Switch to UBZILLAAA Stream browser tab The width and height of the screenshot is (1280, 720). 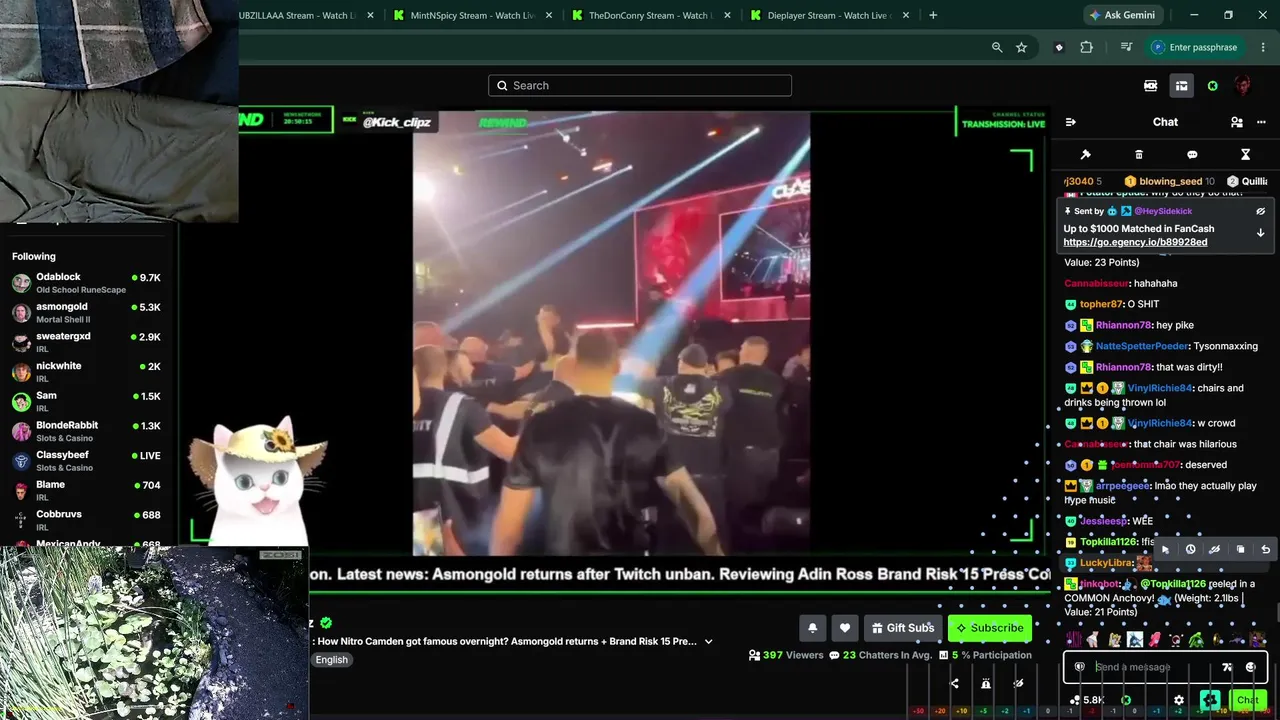point(295,16)
